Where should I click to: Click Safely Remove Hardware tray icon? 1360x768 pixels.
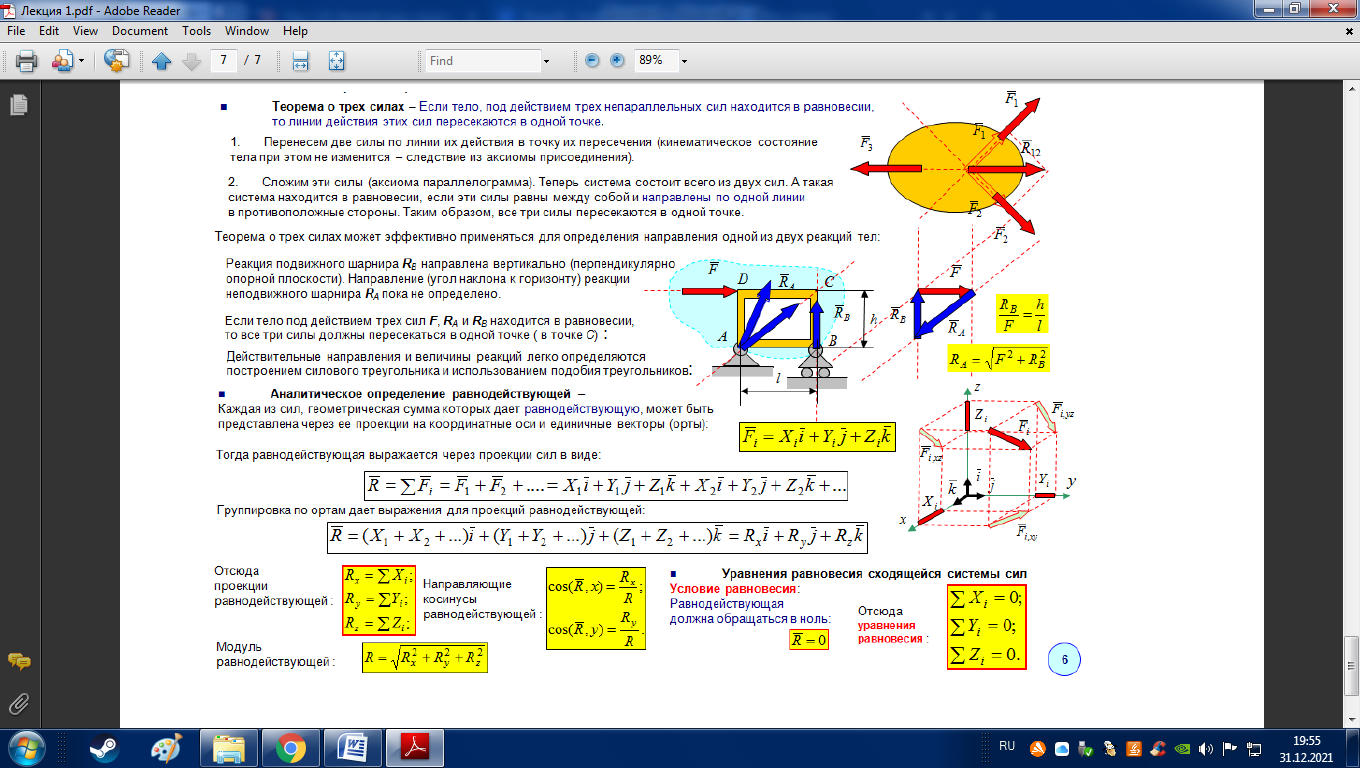(x=1086, y=748)
